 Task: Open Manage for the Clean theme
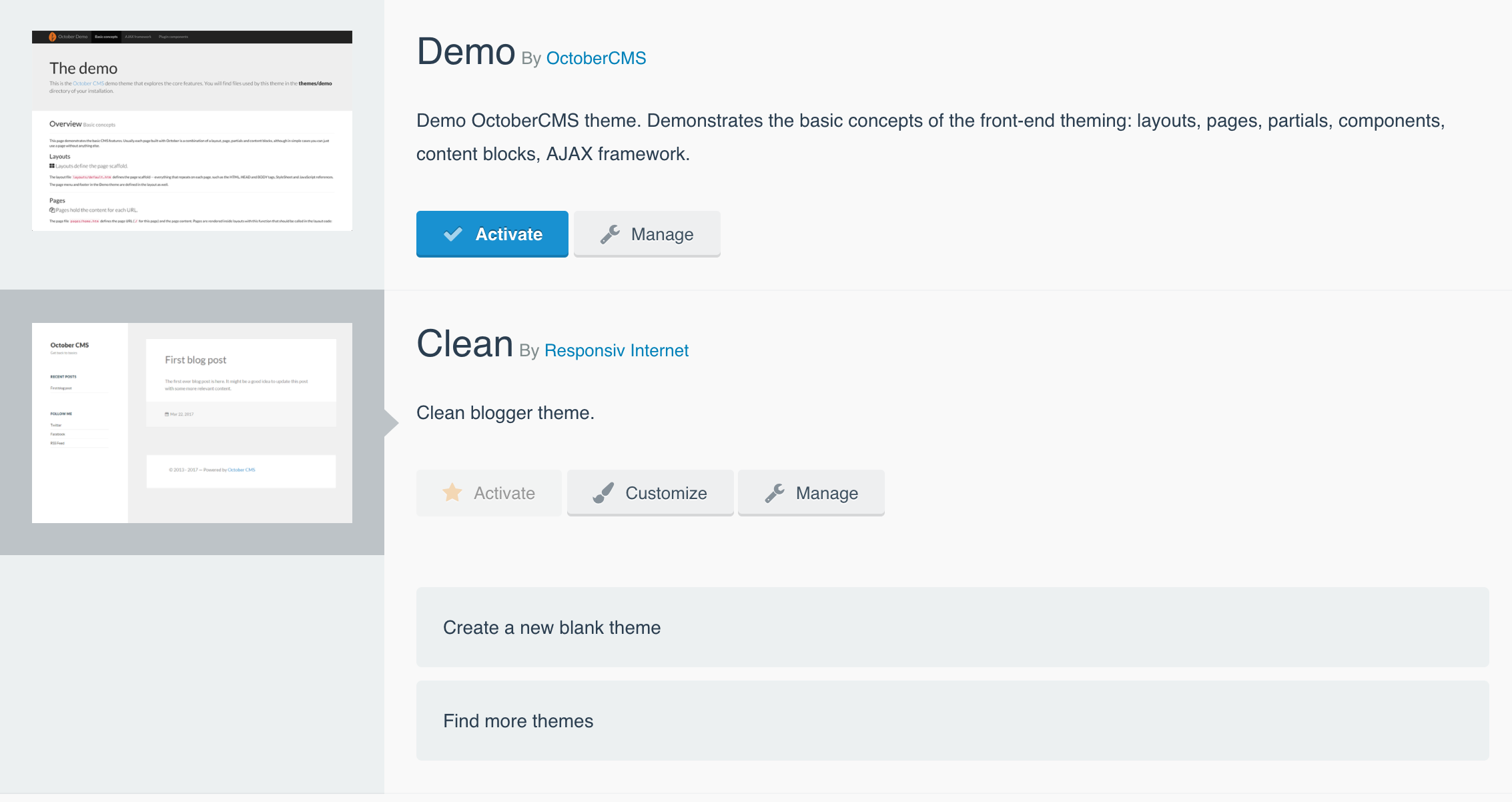pos(811,492)
